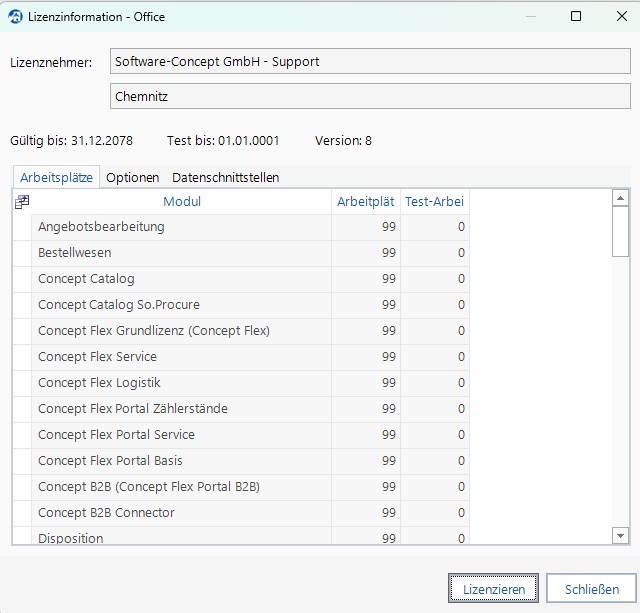Image resolution: width=640 pixels, height=613 pixels.
Task: Open the Datenschnittstellen tab
Action: tap(225, 177)
